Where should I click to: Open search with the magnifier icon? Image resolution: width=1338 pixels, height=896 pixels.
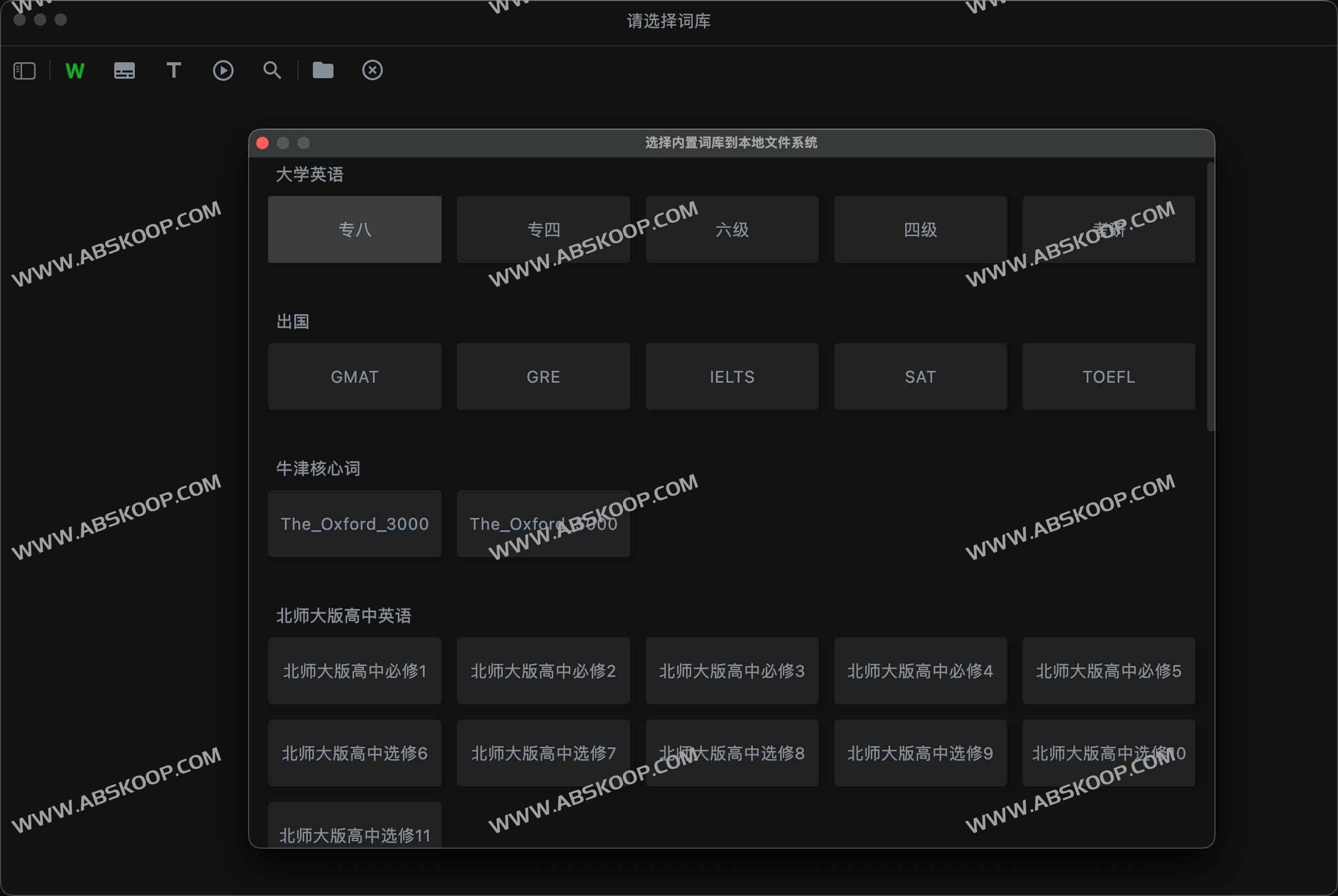pos(272,70)
